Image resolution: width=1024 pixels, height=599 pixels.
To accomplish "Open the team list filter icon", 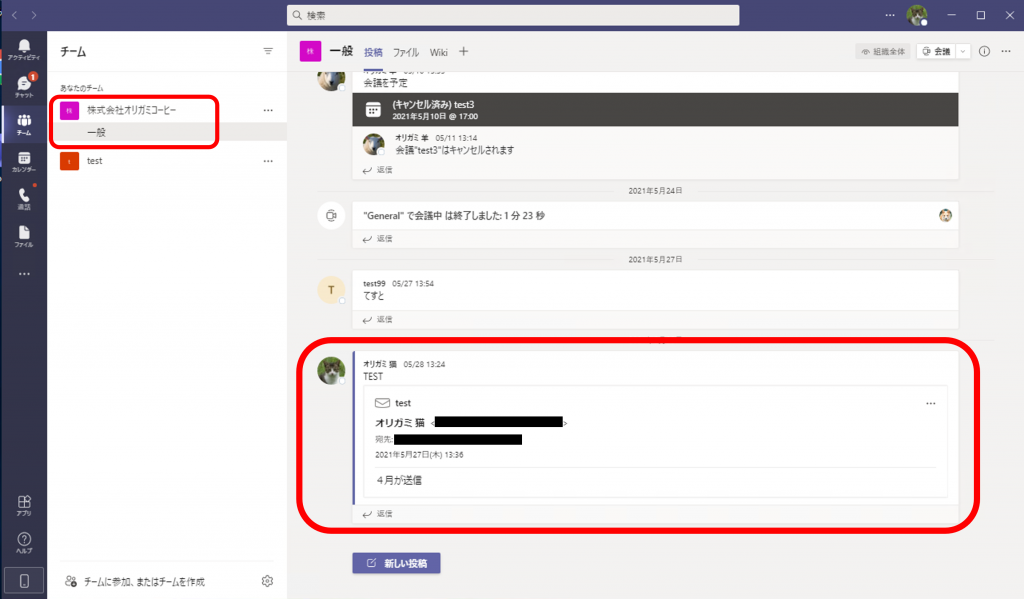I will pyautogui.click(x=268, y=51).
